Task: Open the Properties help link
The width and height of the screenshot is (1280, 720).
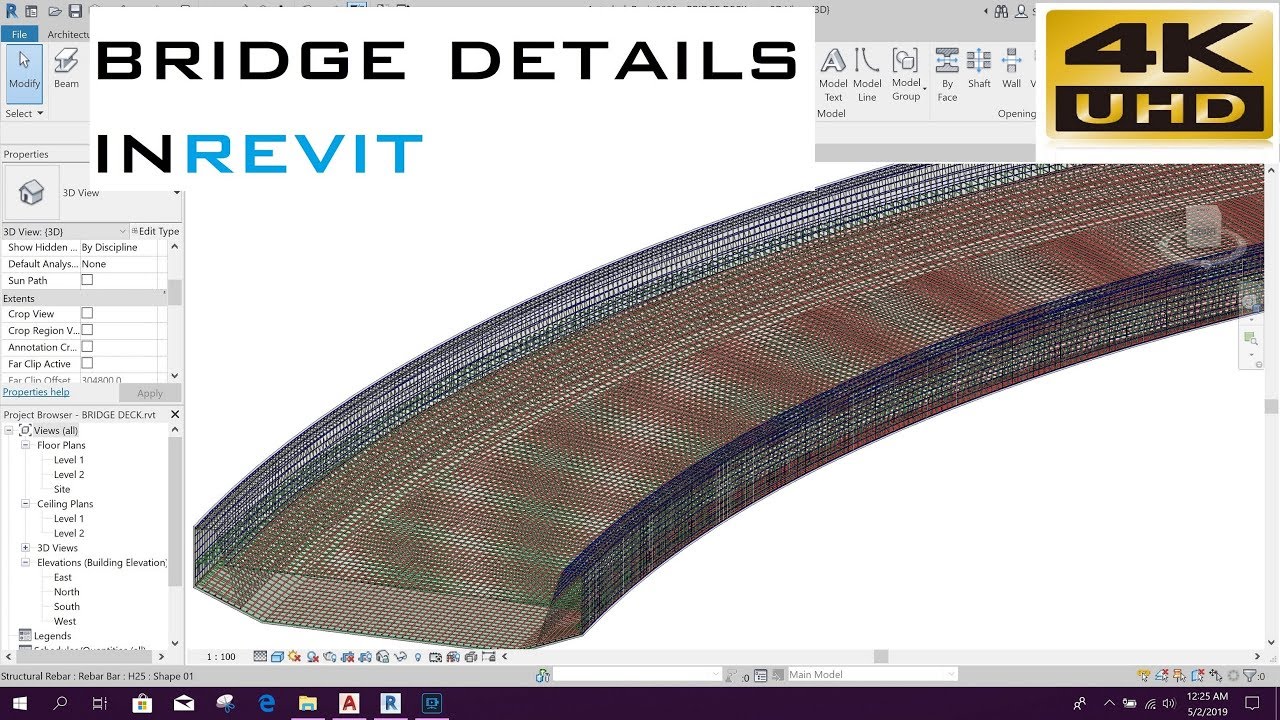Action: click(36, 392)
